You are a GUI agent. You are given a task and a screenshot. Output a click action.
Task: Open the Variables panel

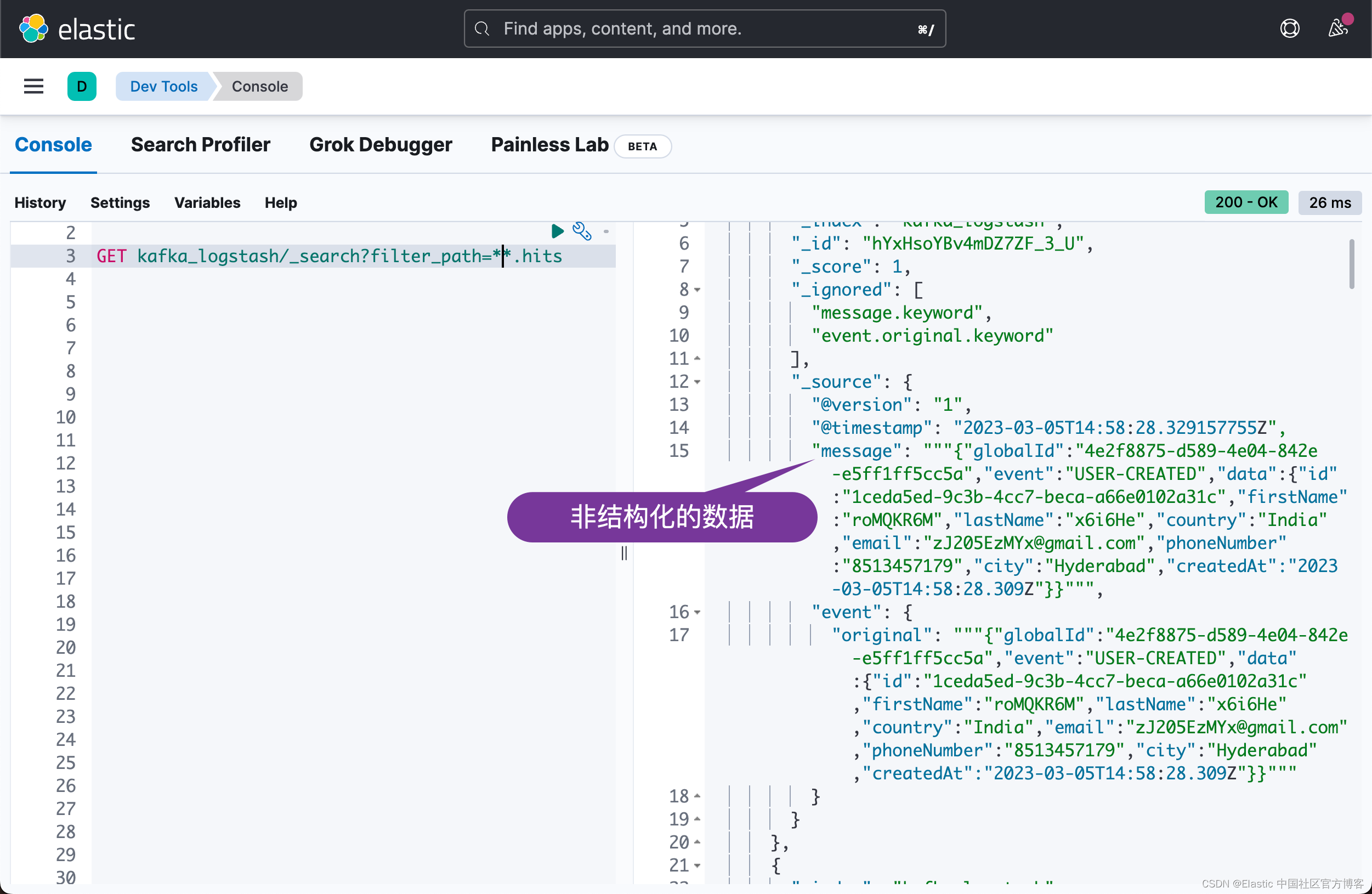[x=207, y=203]
